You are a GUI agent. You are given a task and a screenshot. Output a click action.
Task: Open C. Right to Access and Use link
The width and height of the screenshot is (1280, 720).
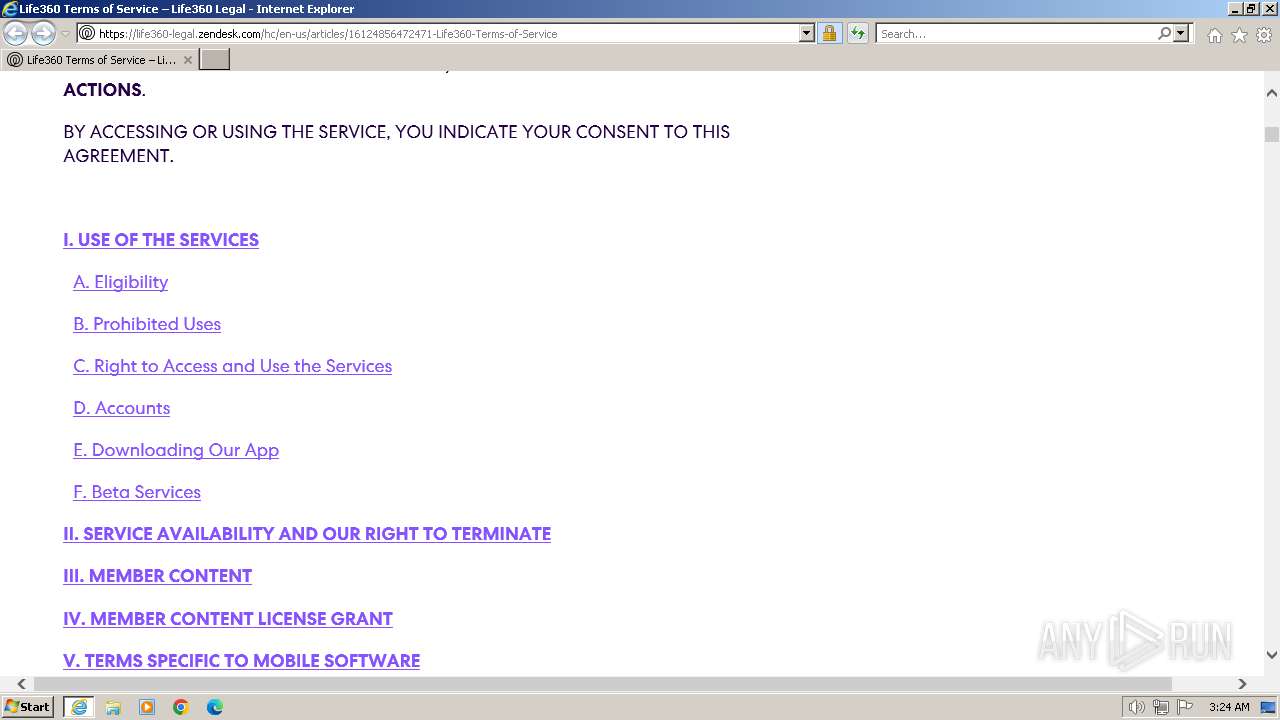coord(232,366)
